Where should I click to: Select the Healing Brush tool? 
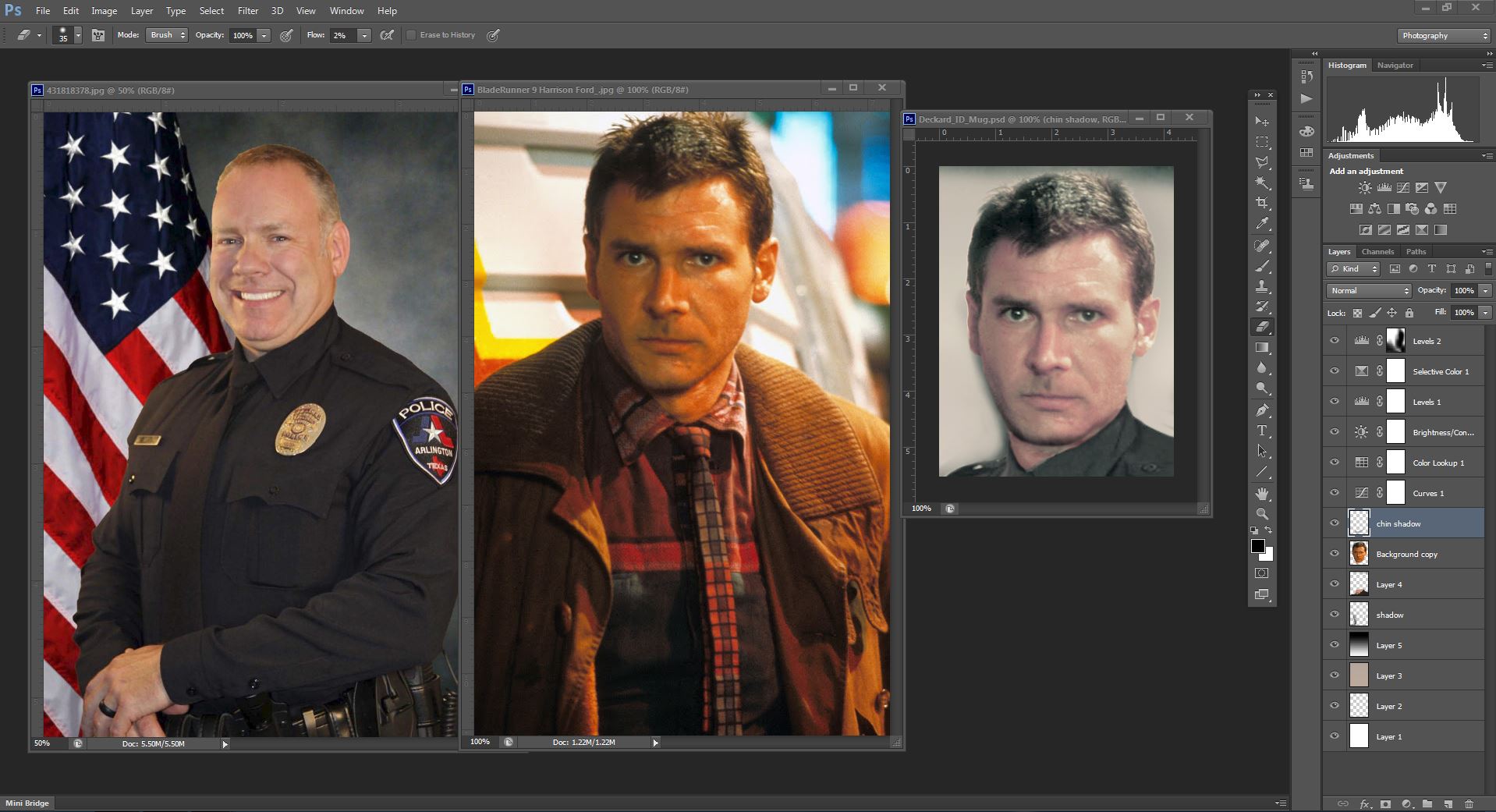tap(1262, 246)
